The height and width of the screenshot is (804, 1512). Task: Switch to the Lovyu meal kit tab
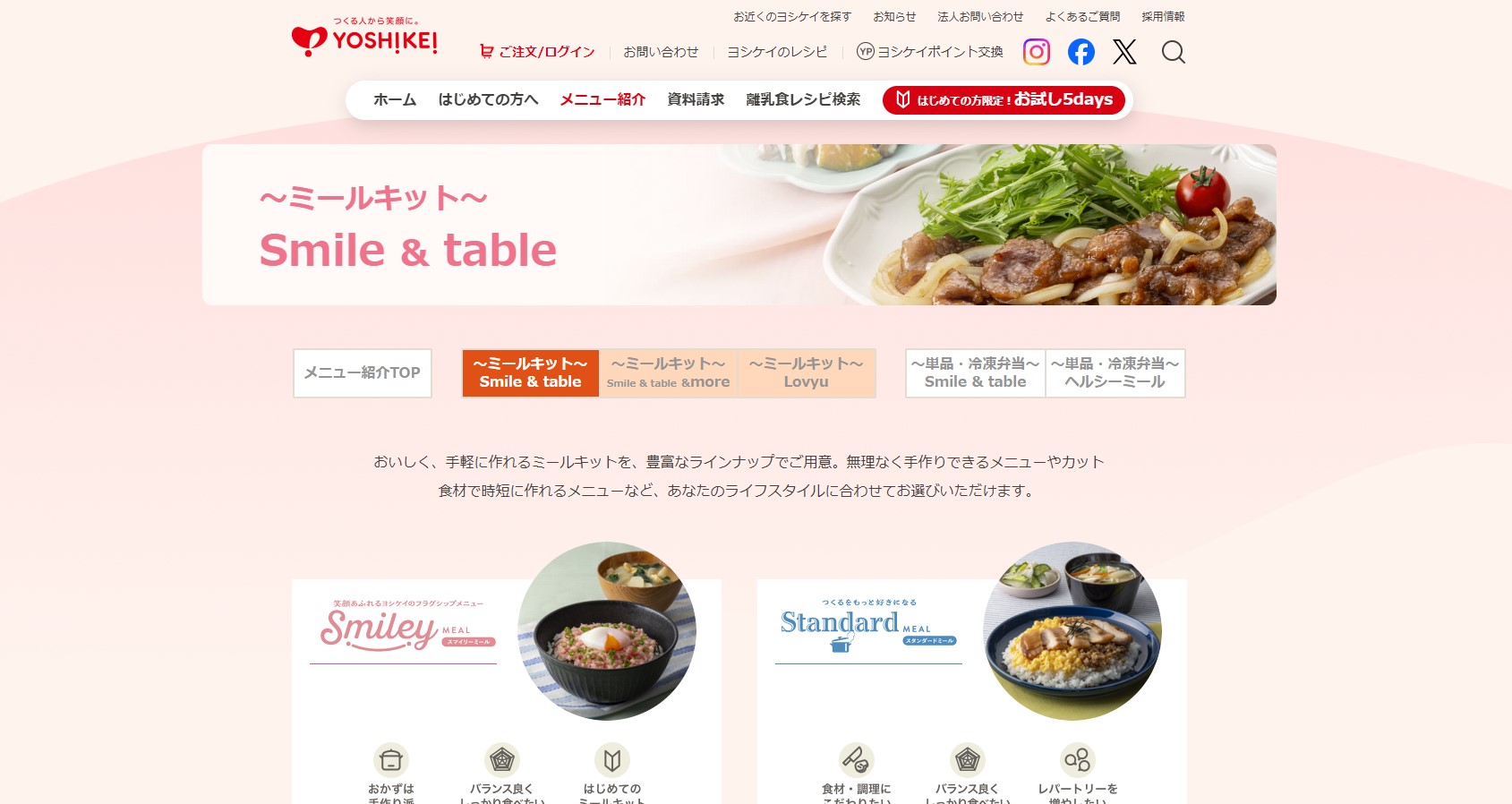pos(806,373)
